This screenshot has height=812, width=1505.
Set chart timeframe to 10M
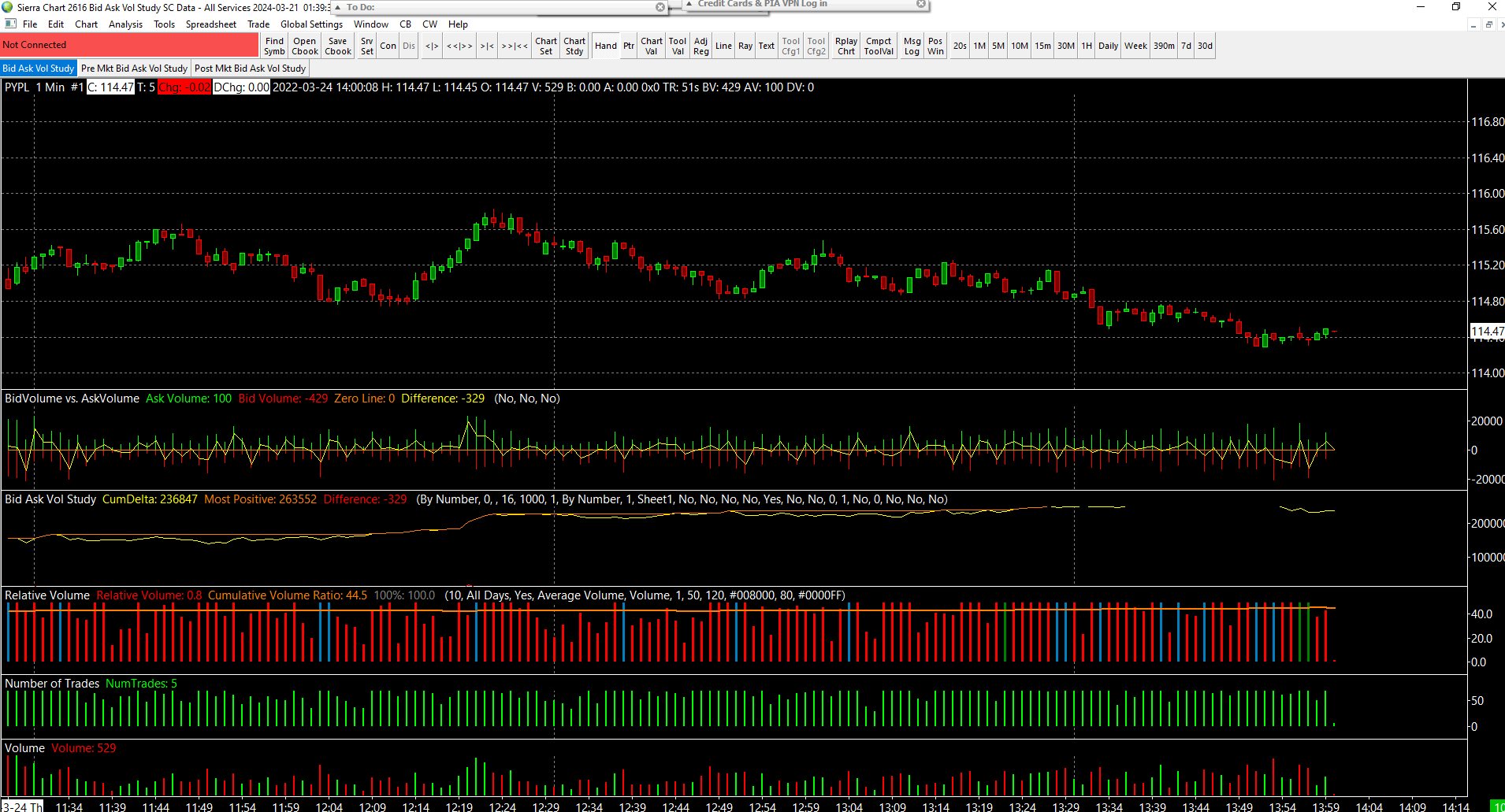pos(1020,46)
